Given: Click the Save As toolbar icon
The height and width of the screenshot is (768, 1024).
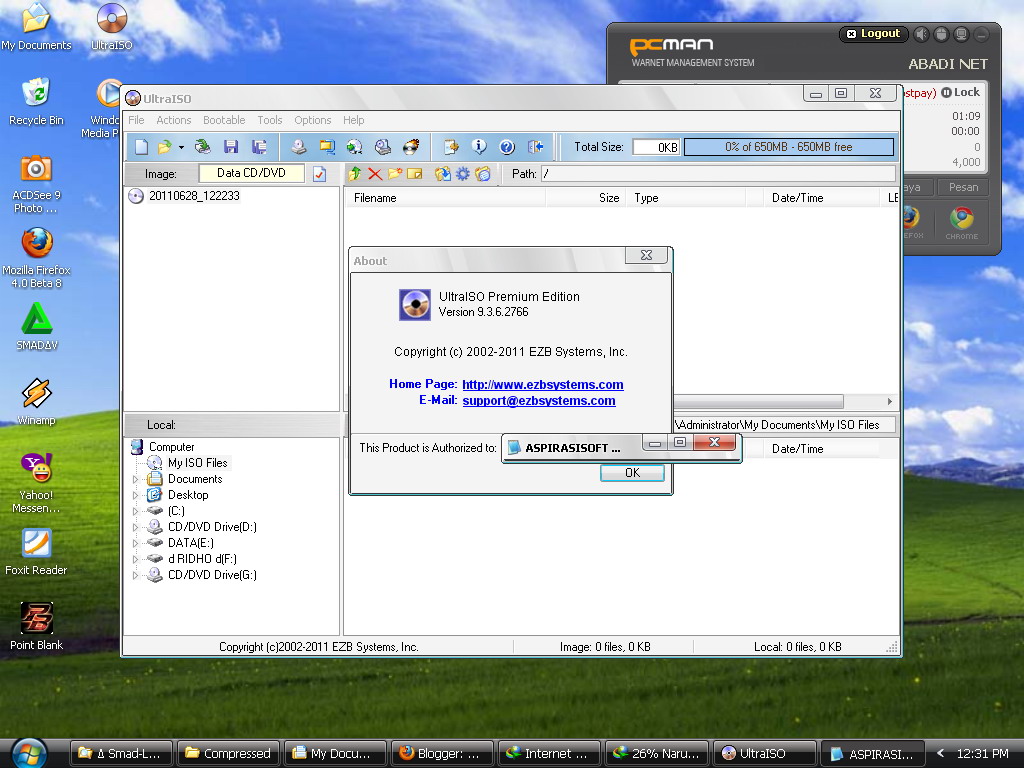Looking at the screenshot, I should click(259, 147).
